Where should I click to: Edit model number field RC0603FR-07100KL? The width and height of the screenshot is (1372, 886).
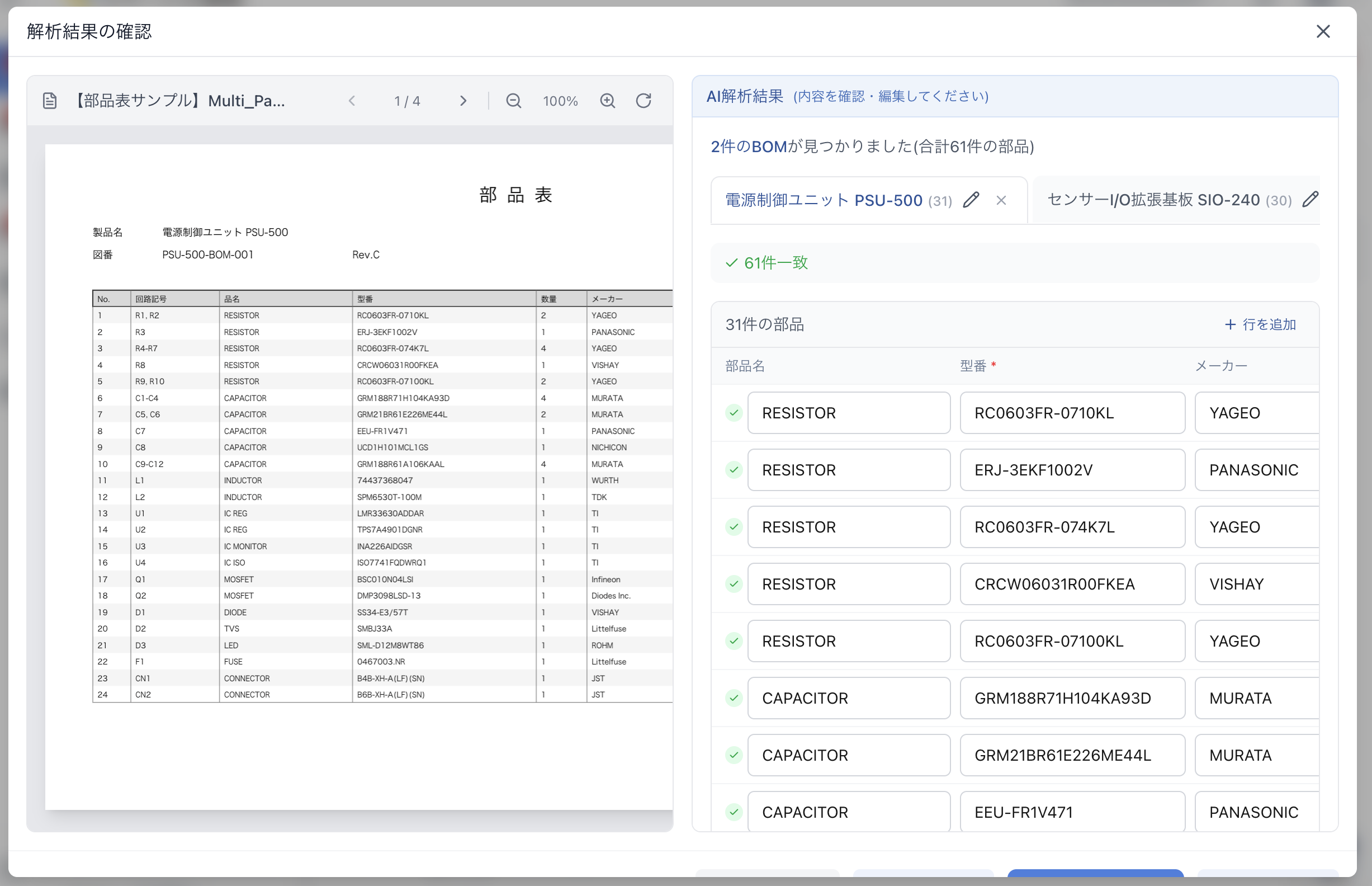1072,641
